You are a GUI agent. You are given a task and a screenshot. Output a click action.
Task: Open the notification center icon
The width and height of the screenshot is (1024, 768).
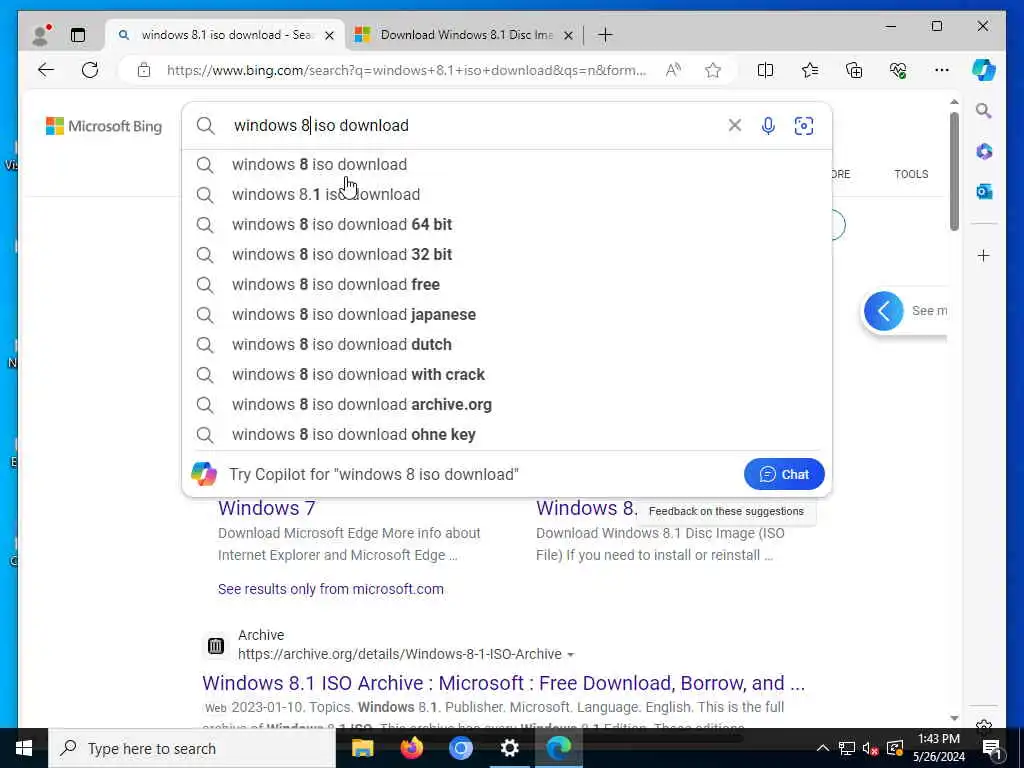992,748
